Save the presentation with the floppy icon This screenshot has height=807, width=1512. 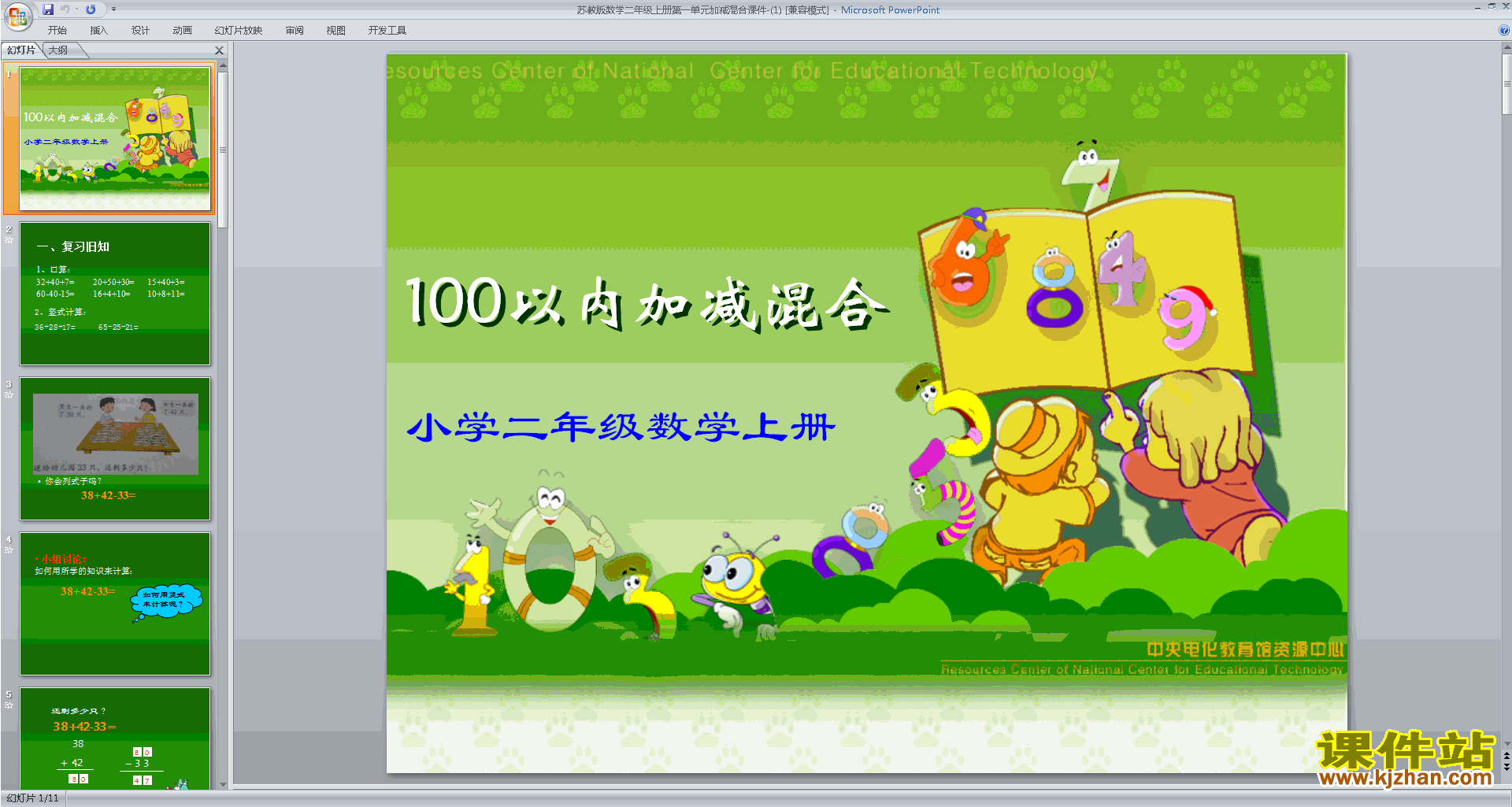click(x=48, y=9)
